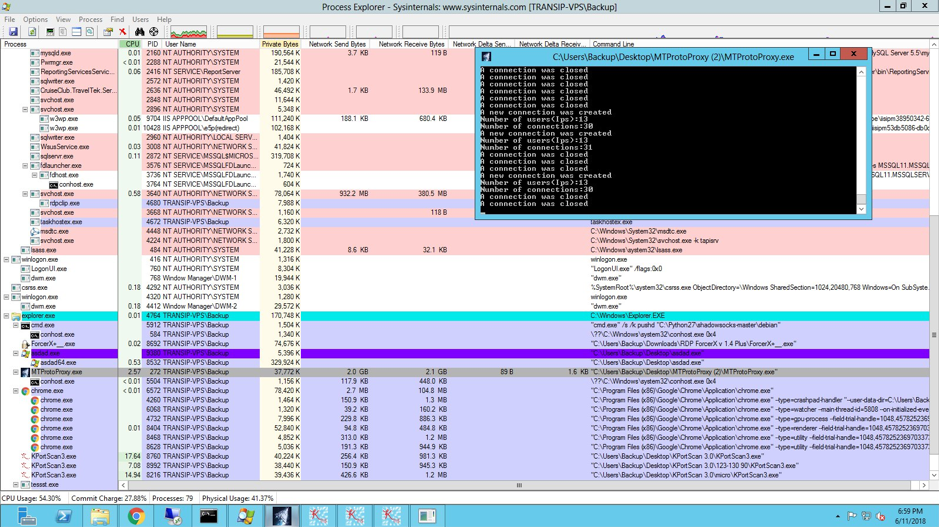939x527 pixels.
Task: Open the Help menu
Action: pos(163,19)
